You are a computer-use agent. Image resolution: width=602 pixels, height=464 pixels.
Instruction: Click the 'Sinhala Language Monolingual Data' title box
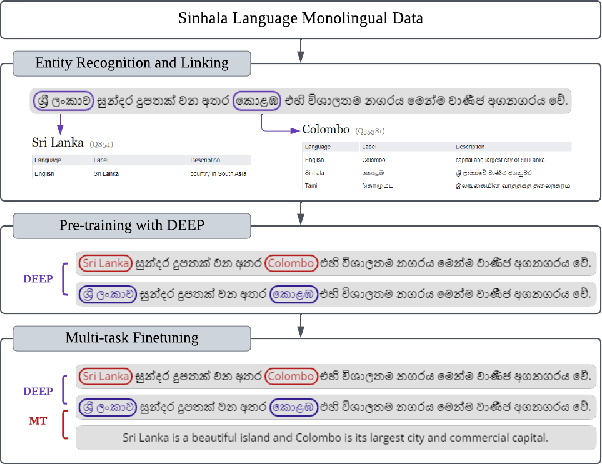click(x=300, y=19)
